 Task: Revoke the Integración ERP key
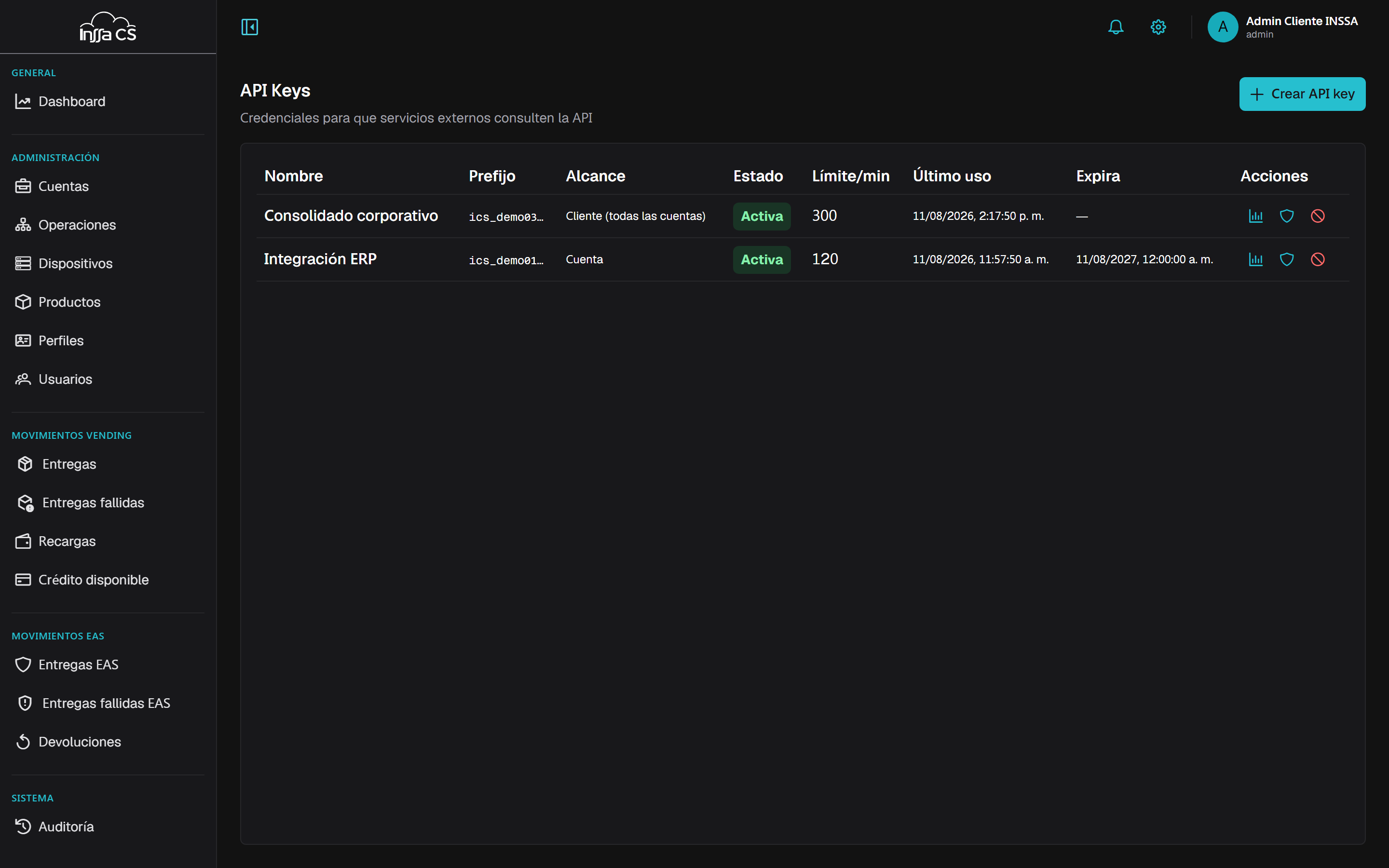point(1318,259)
